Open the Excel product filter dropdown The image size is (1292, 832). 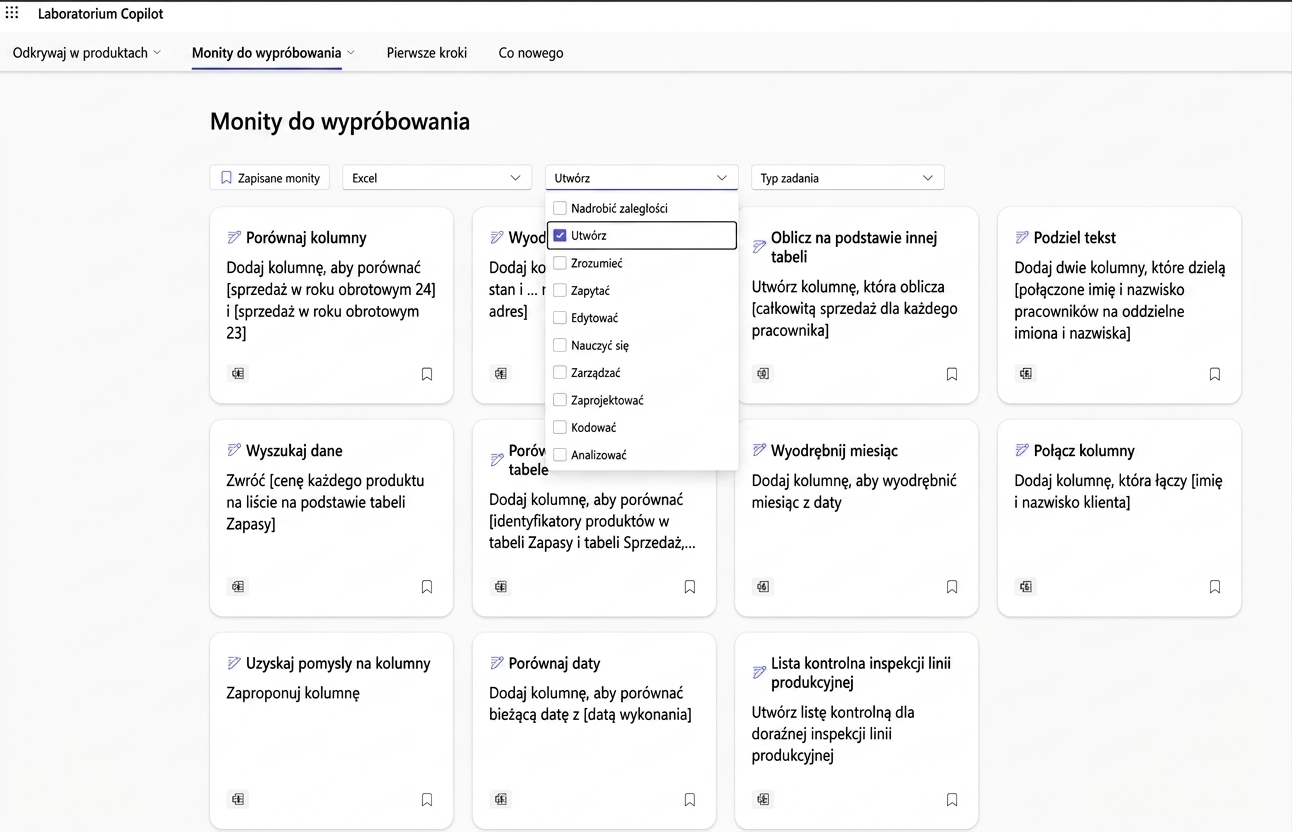coord(437,178)
